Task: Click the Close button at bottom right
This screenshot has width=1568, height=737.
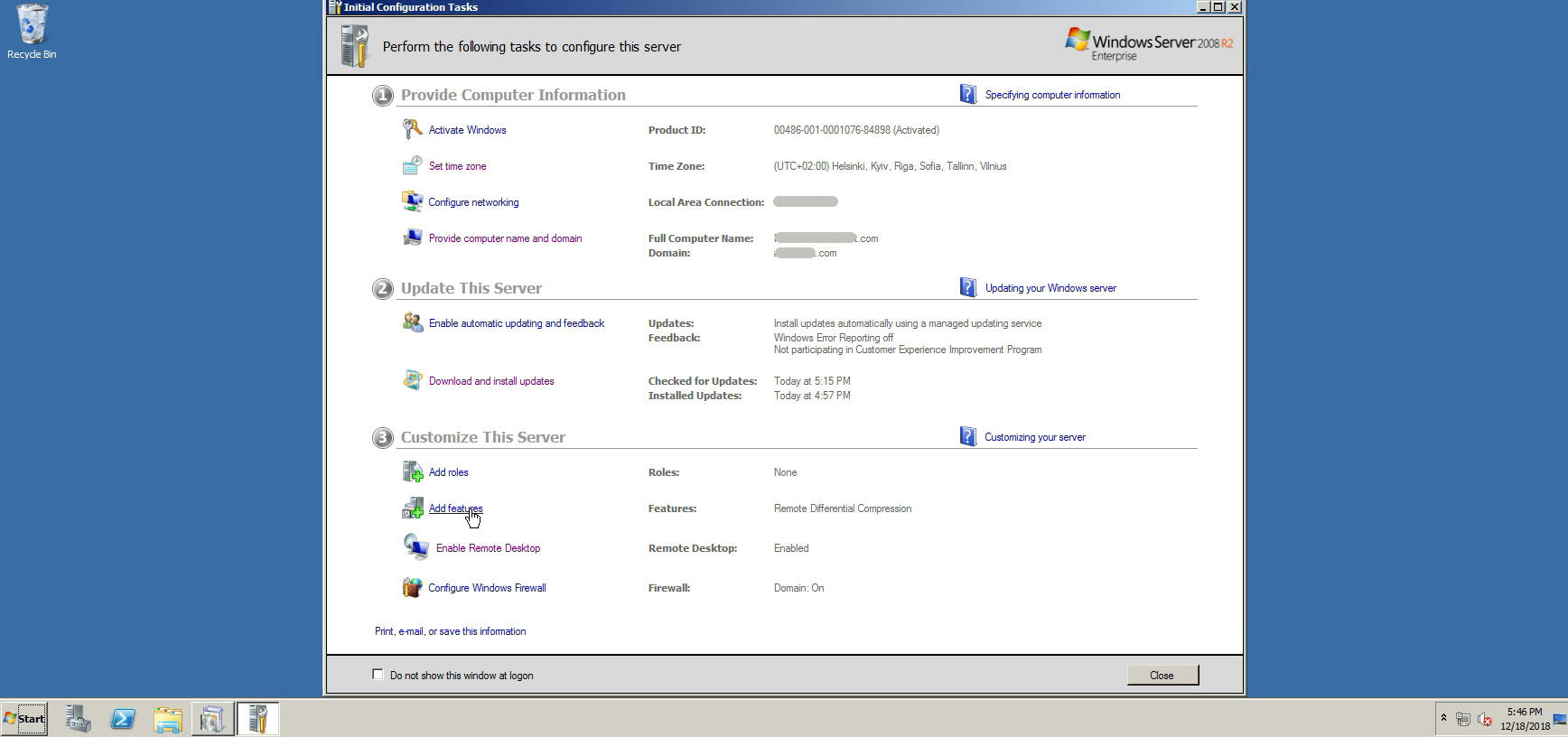Action: pyautogui.click(x=1162, y=675)
